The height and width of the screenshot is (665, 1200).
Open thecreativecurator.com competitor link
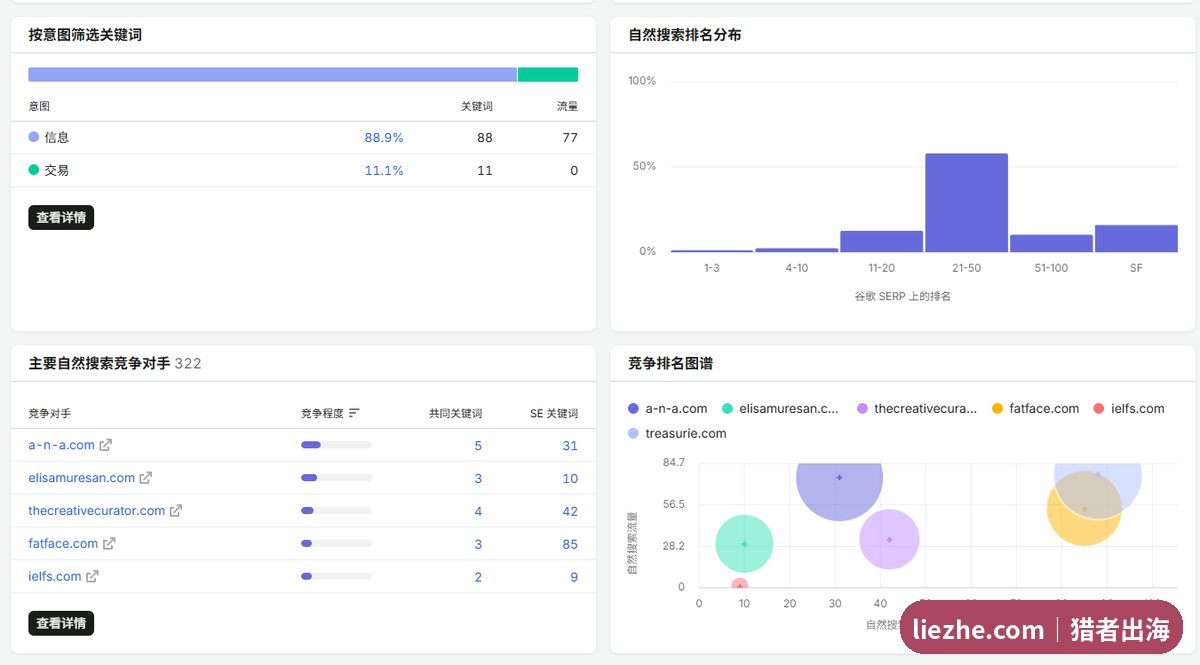pos(96,511)
